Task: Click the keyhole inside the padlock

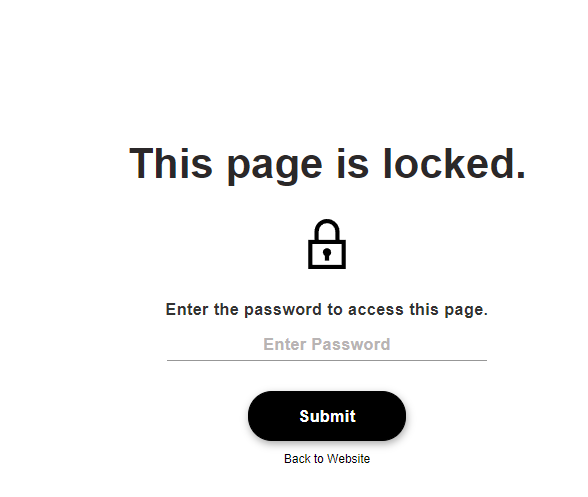Action: [x=327, y=254]
